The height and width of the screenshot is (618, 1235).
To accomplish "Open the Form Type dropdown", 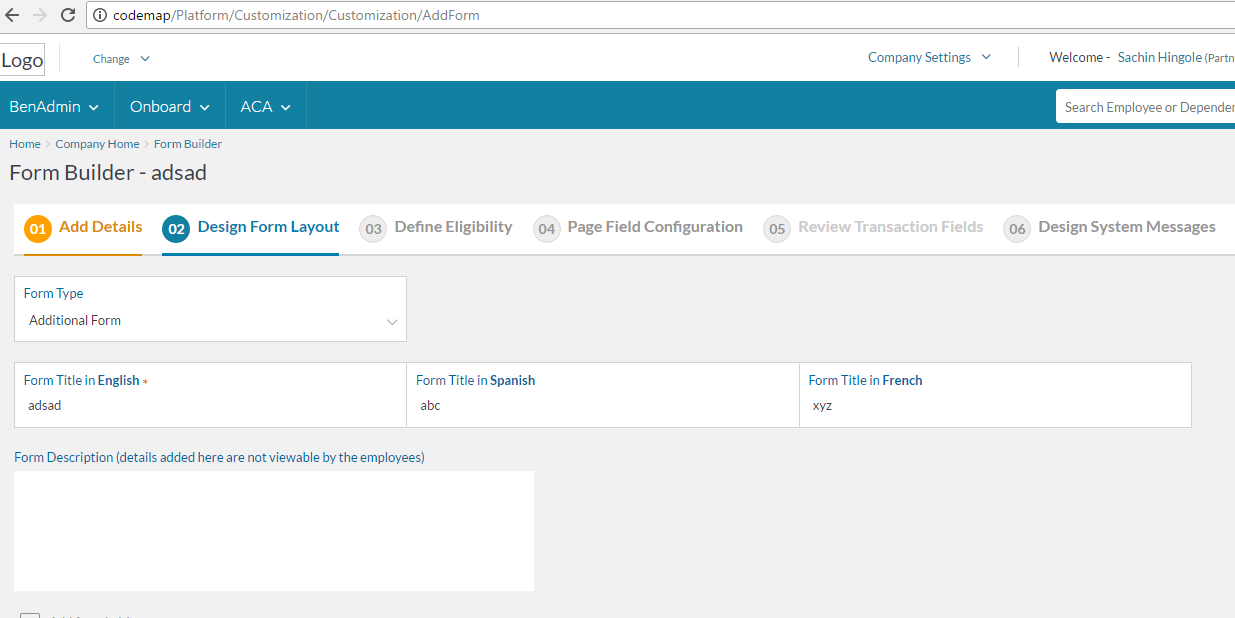I will tap(210, 321).
